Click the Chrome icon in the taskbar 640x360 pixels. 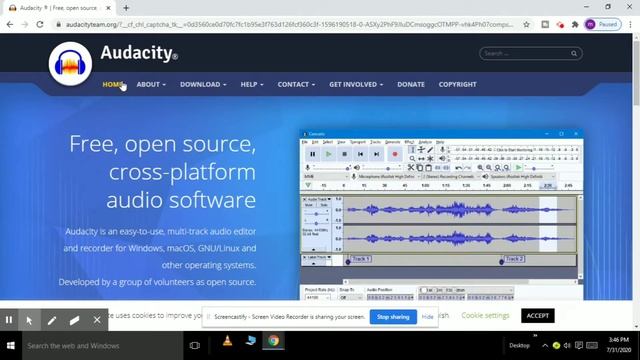[273, 341]
